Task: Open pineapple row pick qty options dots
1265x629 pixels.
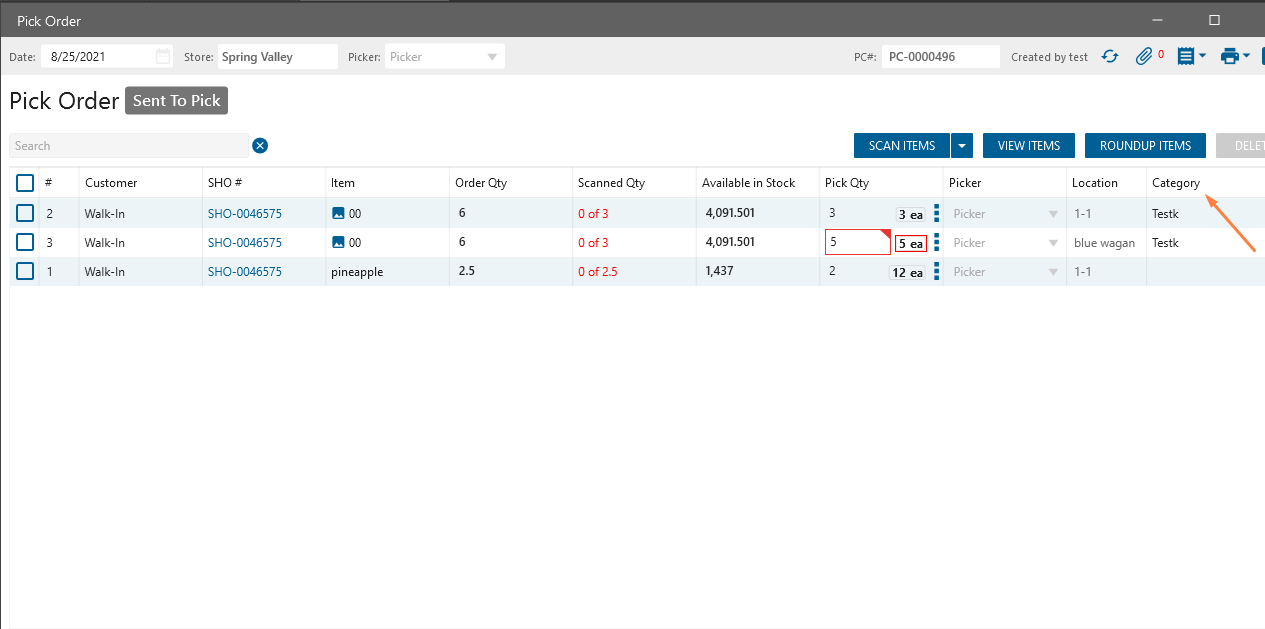Action: pyautogui.click(x=937, y=271)
